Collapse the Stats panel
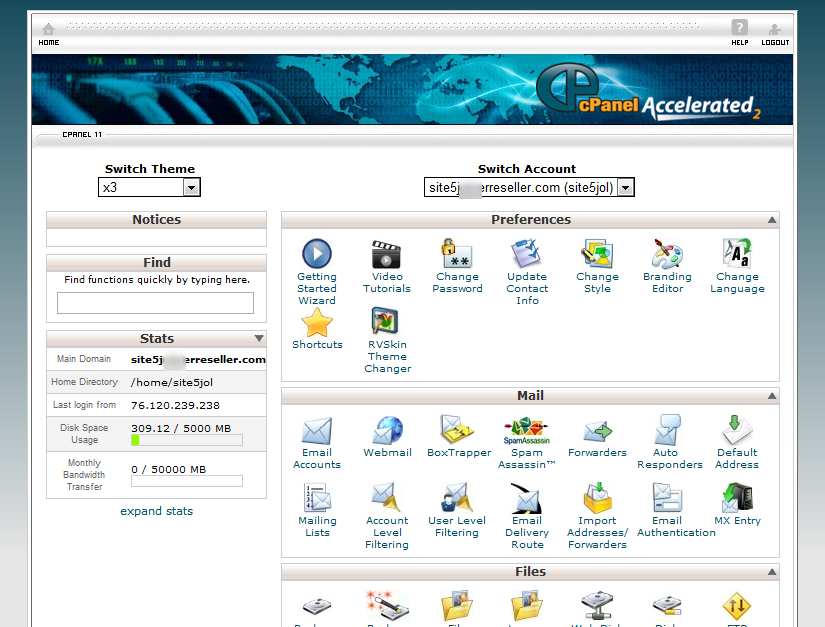This screenshot has width=825, height=627. (x=259, y=338)
